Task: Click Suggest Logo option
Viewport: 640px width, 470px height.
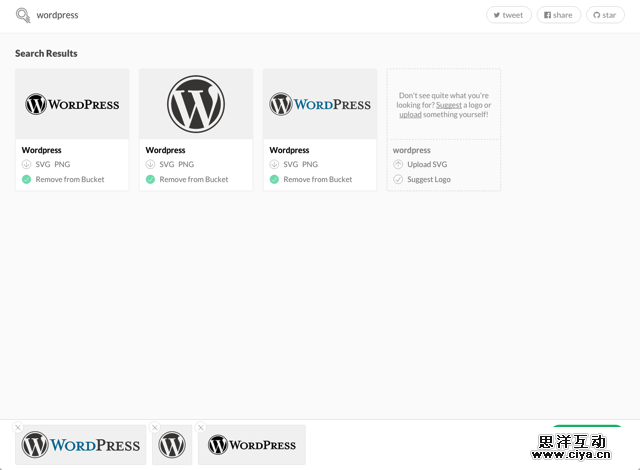Action: 429,180
